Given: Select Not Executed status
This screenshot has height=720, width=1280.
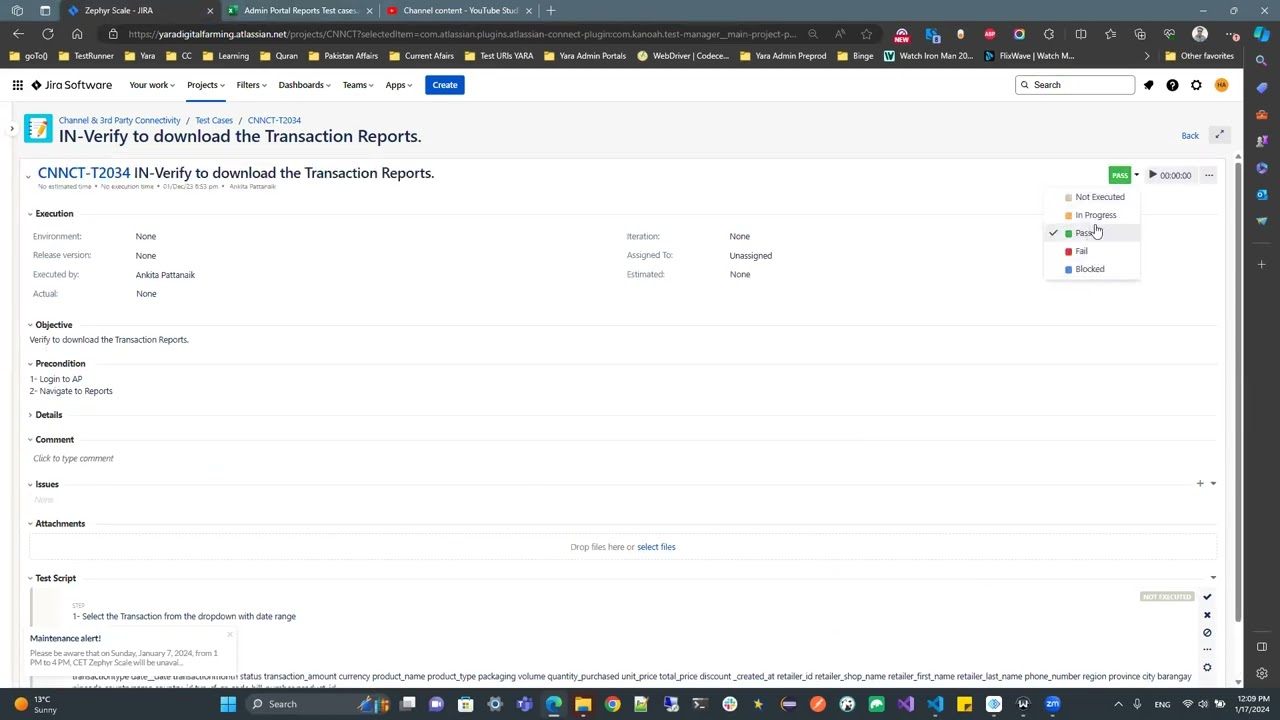Looking at the screenshot, I should pos(1092,197).
